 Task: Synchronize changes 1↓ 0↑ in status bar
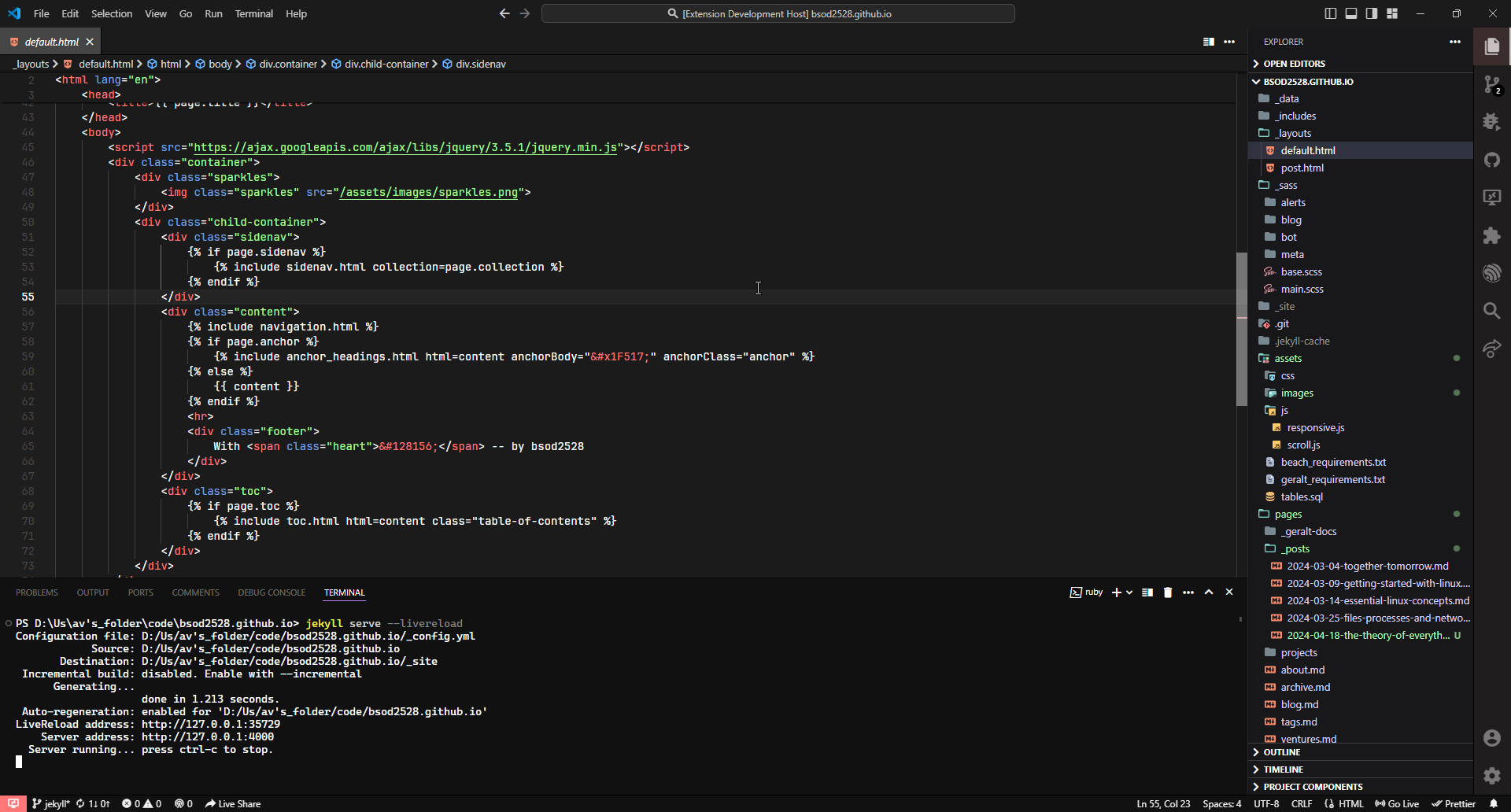pyautogui.click(x=93, y=803)
